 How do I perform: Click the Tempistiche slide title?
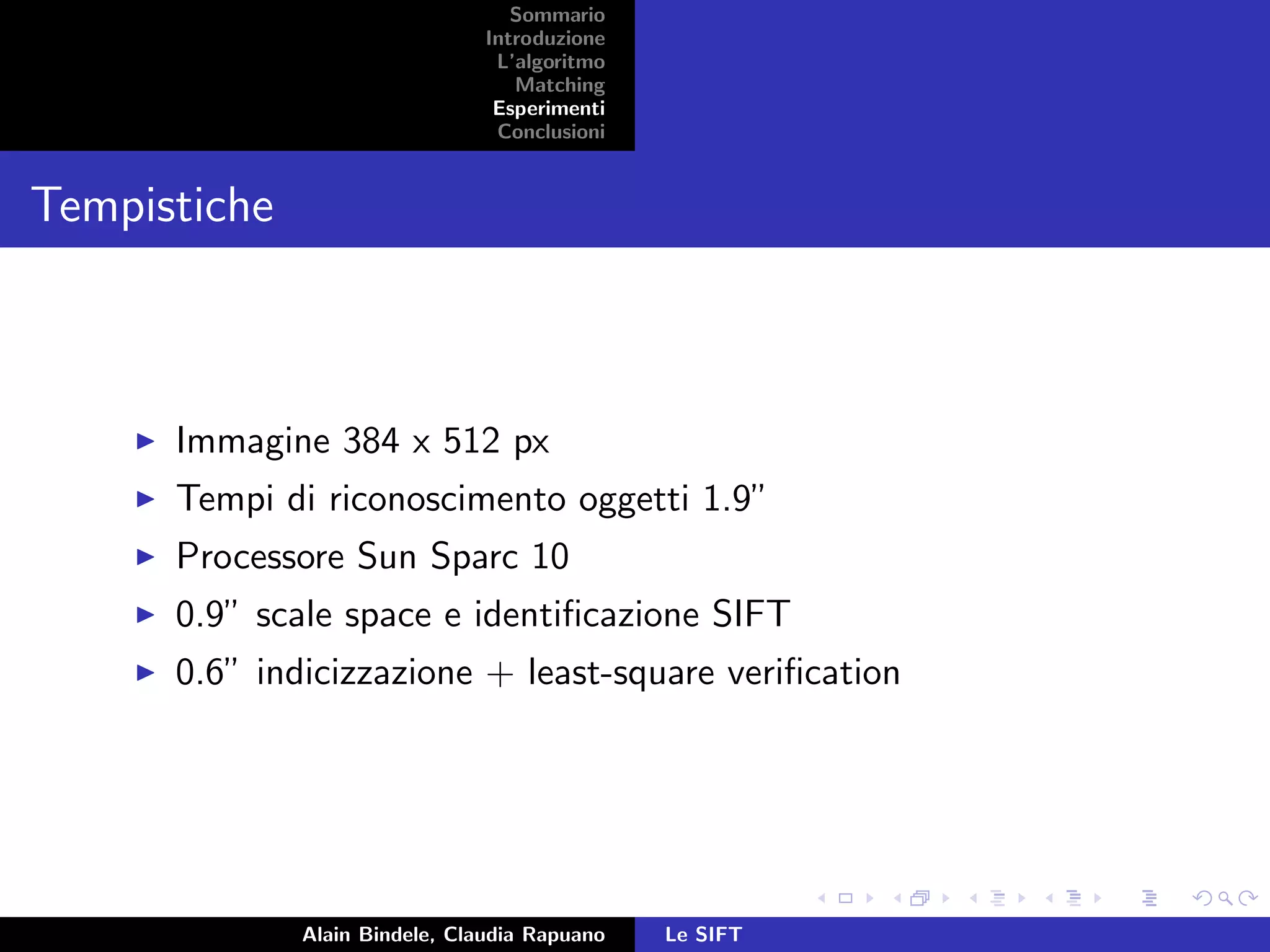tap(153, 205)
